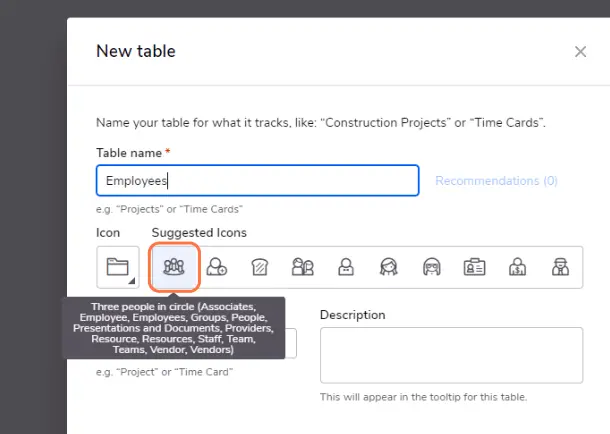Pick the woman with glasses icon
The image size is (610, 434).
pos(432,267)
